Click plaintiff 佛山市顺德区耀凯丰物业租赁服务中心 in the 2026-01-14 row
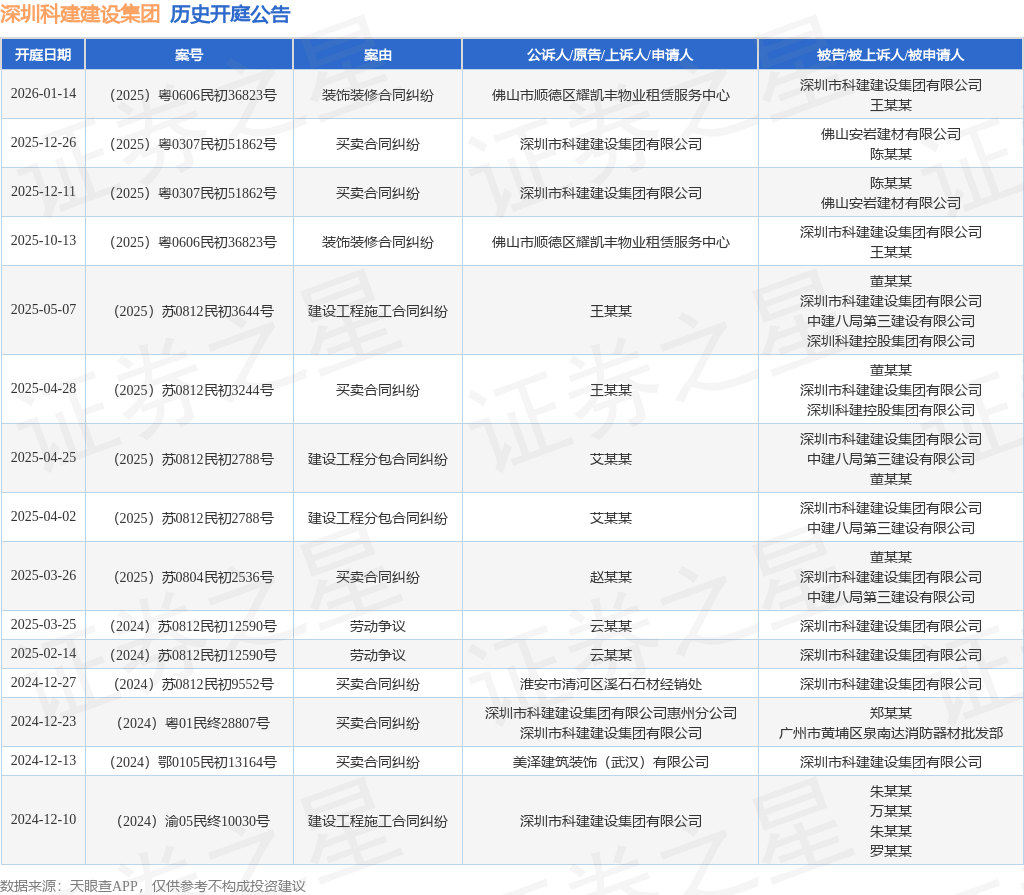This screenshot has width=1024, height=895. click(611, 95)
